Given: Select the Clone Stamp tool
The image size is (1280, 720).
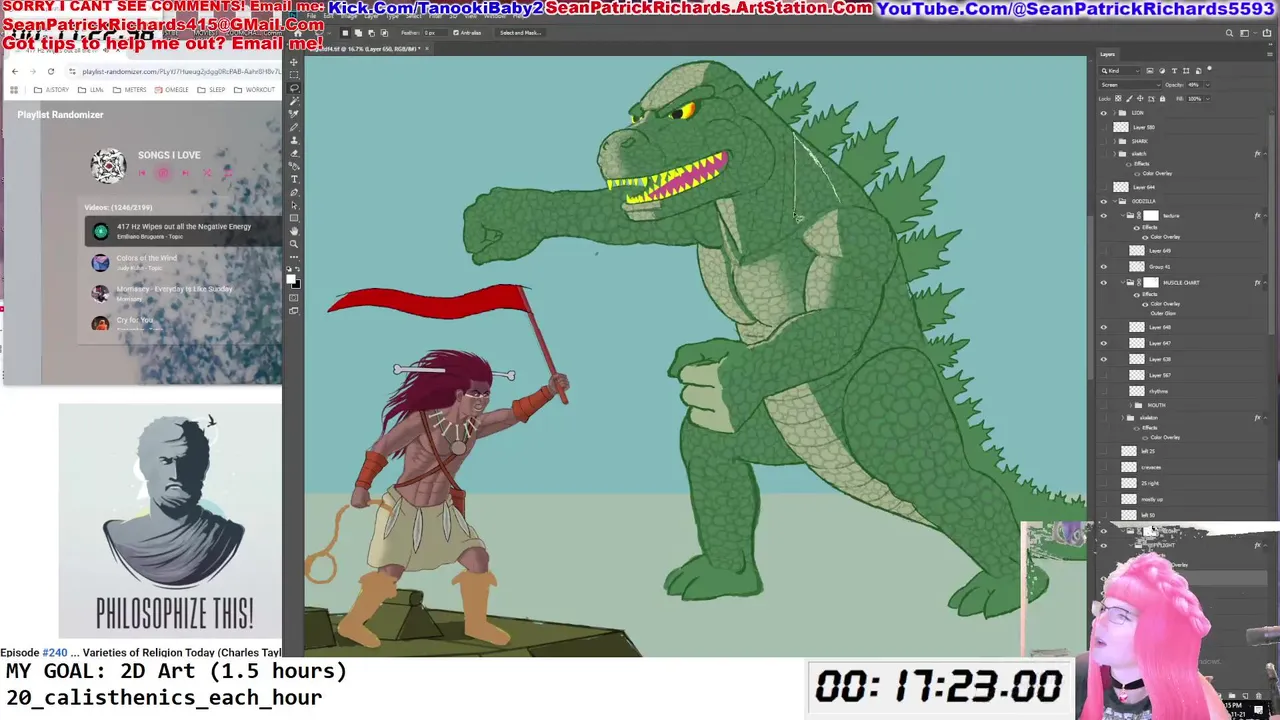Looking at the screenshot, I should (294, 140).
